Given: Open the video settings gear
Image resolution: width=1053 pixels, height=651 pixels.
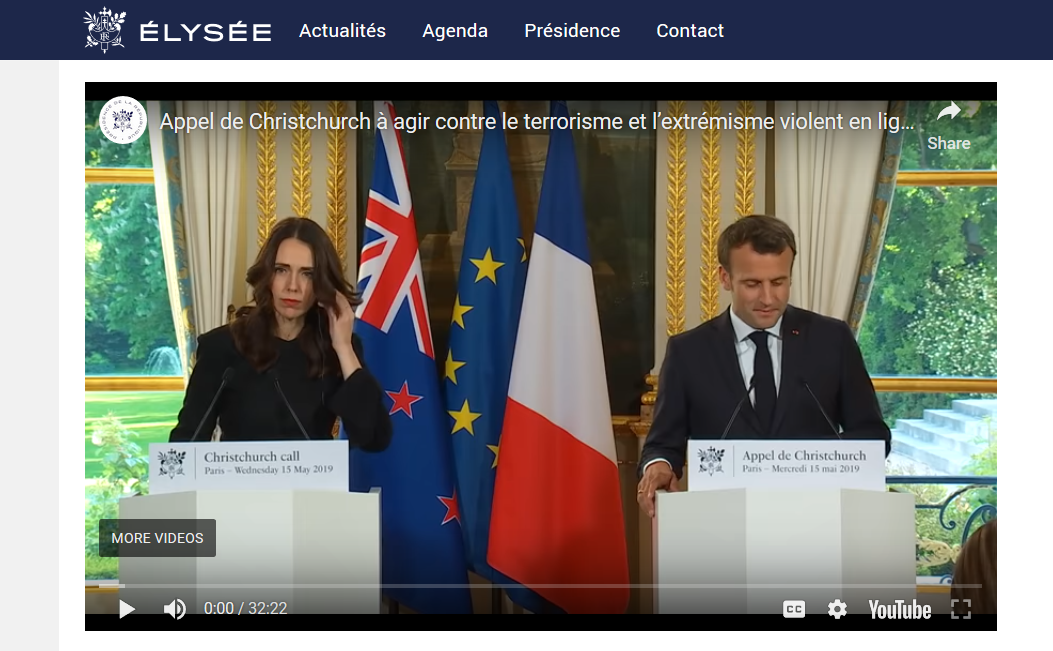Looking at the screenshot, I should tap(837, 609).
